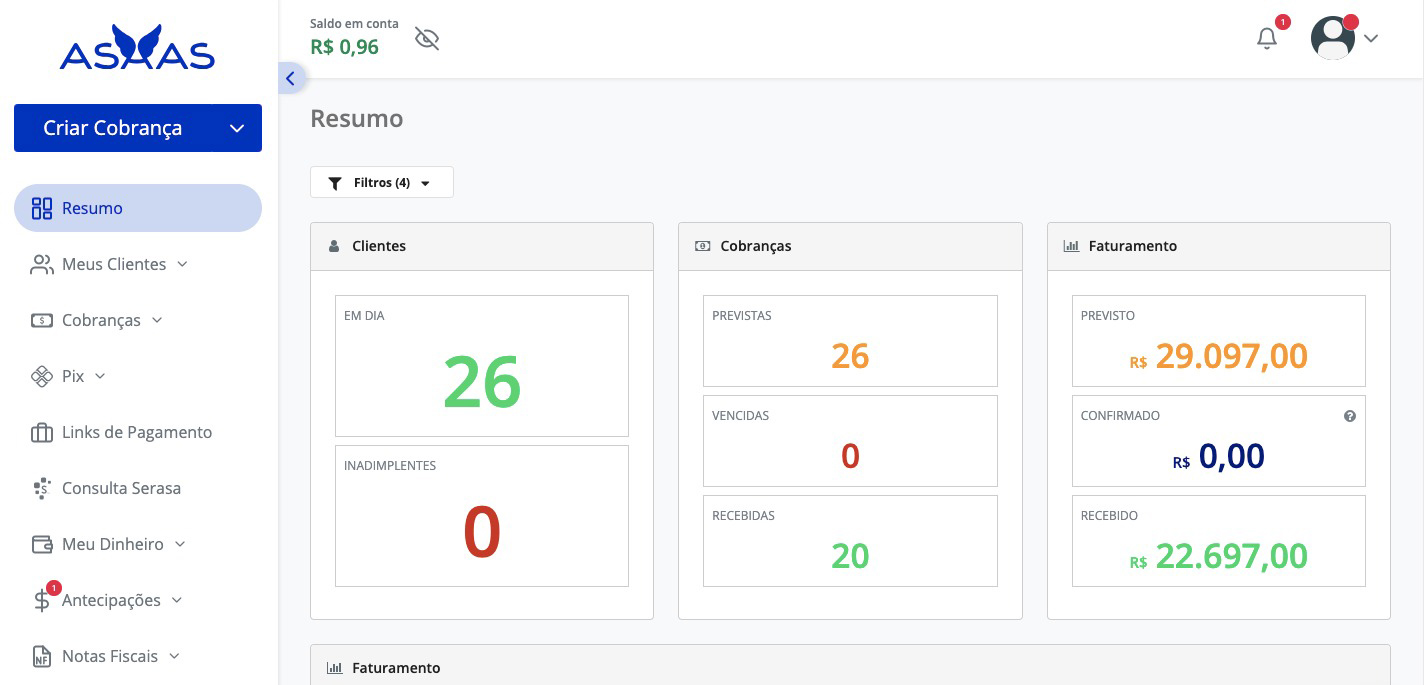Open the Cobranças sidebar menu item
The width and height of the screenshot is (1424, 685).
(x=100, y=320)
